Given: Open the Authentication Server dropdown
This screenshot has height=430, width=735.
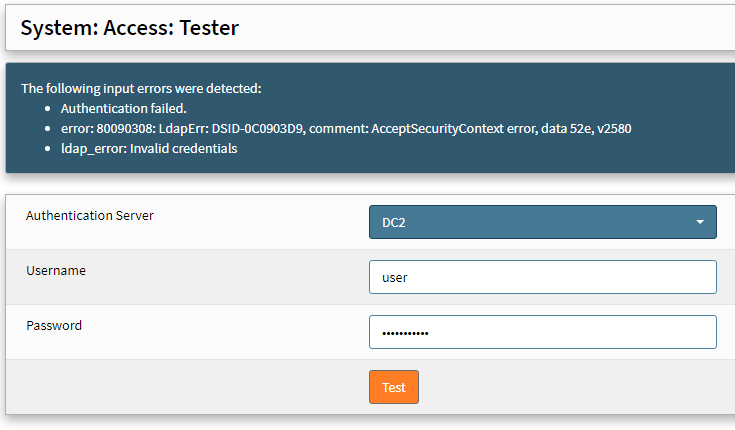Looking at the screenshot, I should point(542,222).
